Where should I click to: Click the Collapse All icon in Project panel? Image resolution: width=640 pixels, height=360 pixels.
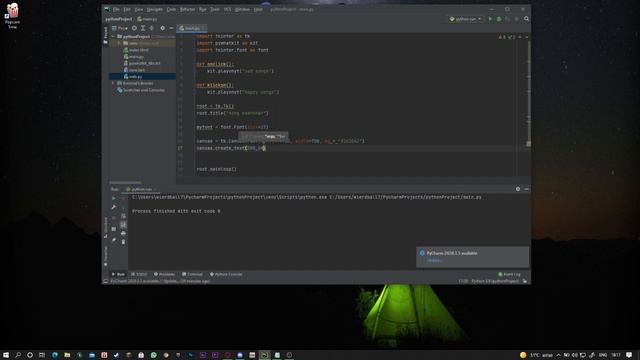point(151,28)
